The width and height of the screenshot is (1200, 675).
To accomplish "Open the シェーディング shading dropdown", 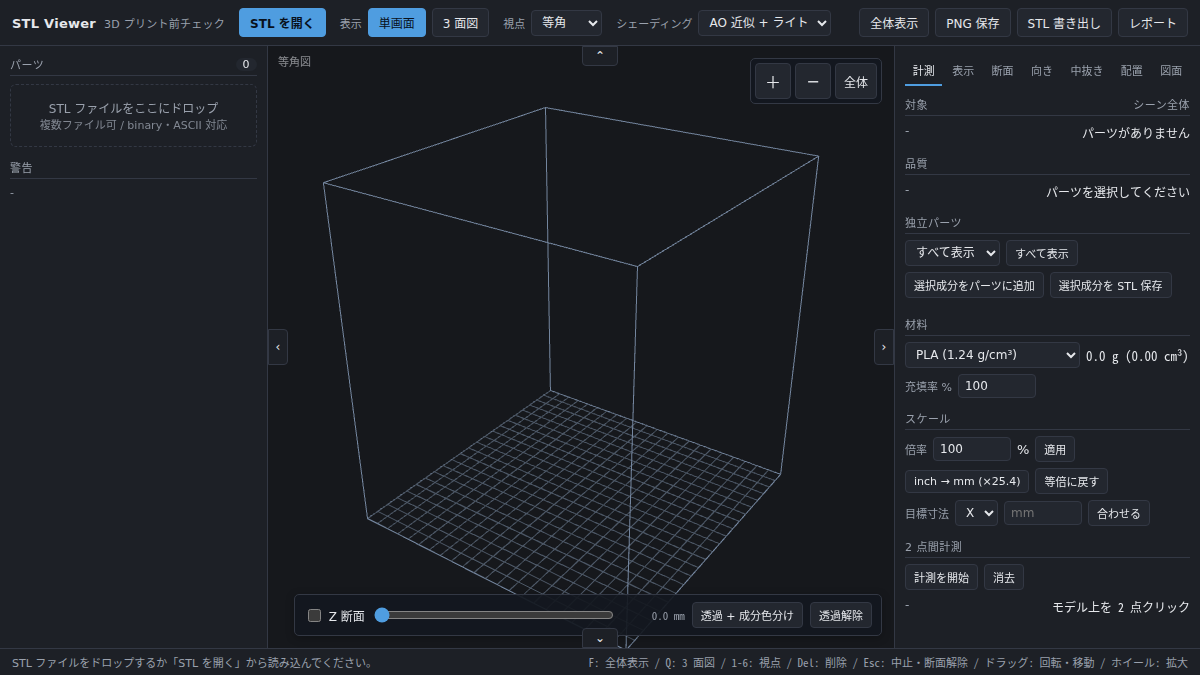I will 764,23.
